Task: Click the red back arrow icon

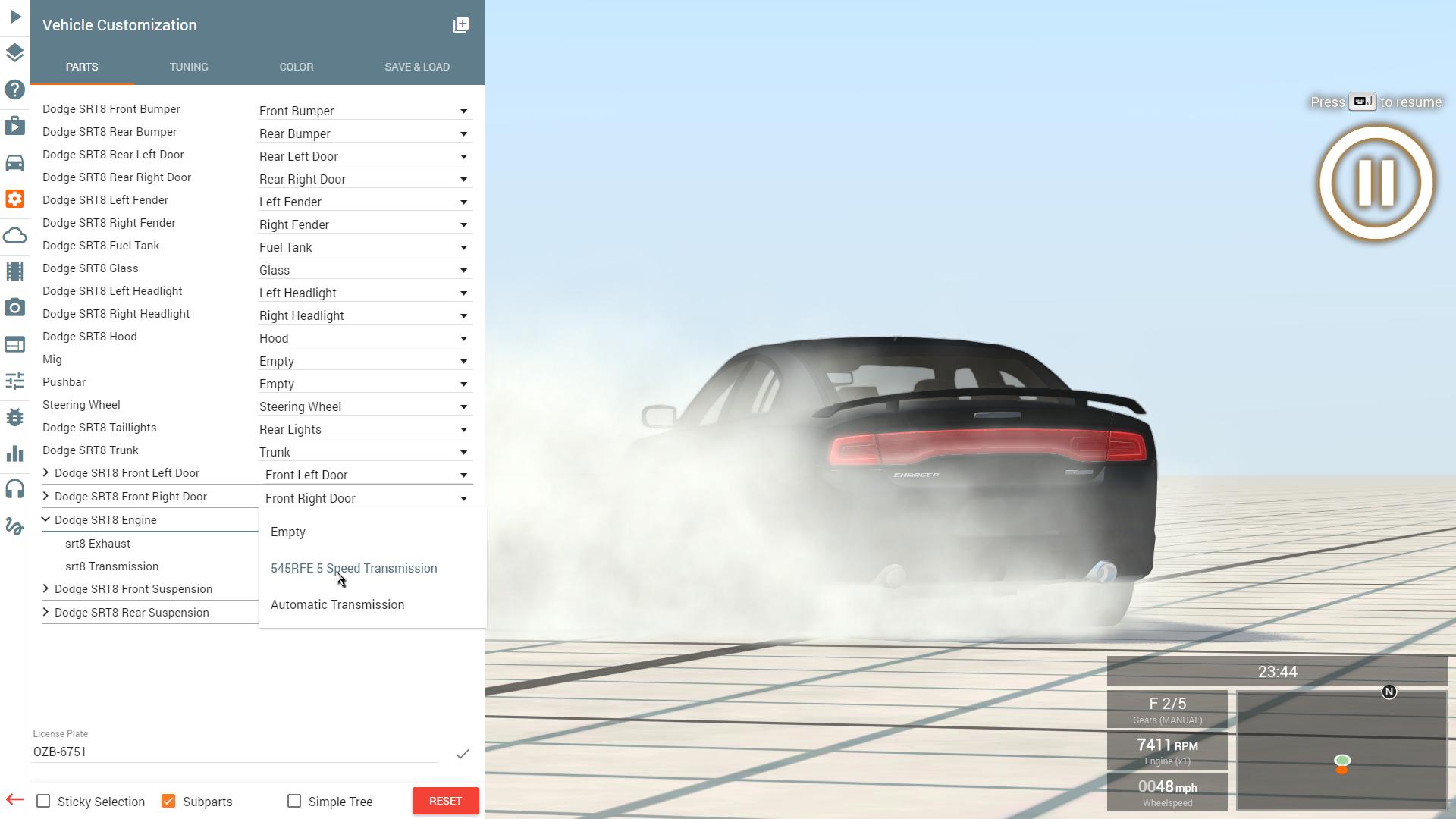Action: click(15, 799)
